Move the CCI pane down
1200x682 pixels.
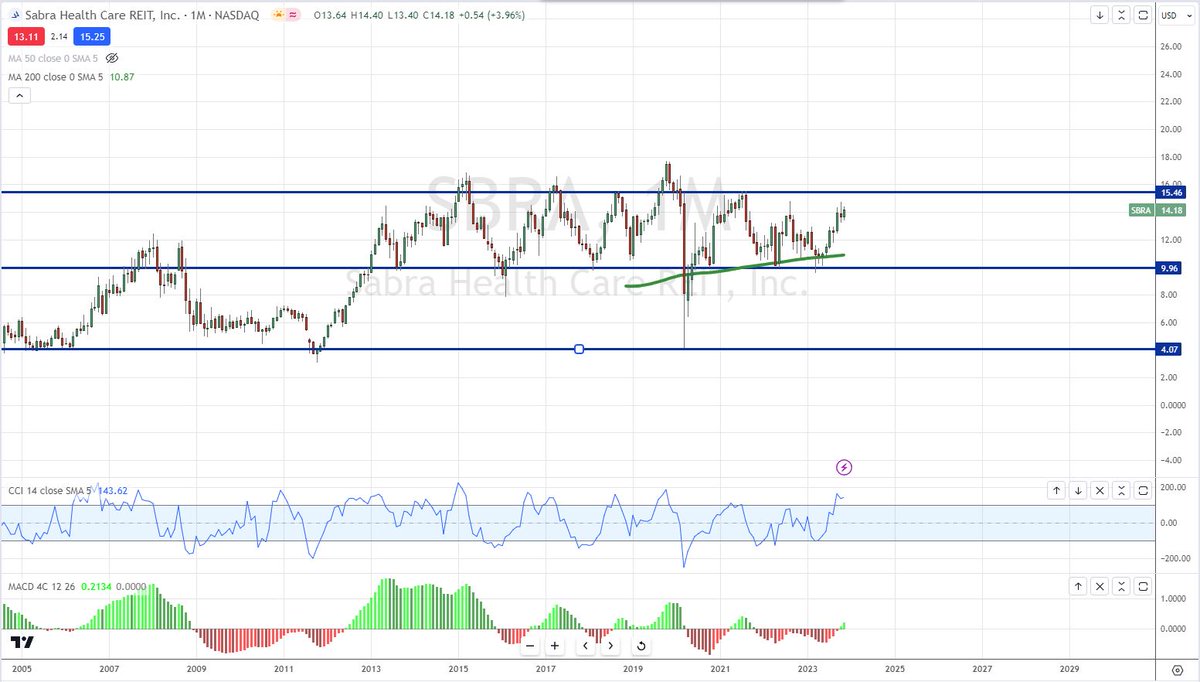point(1078,490)
